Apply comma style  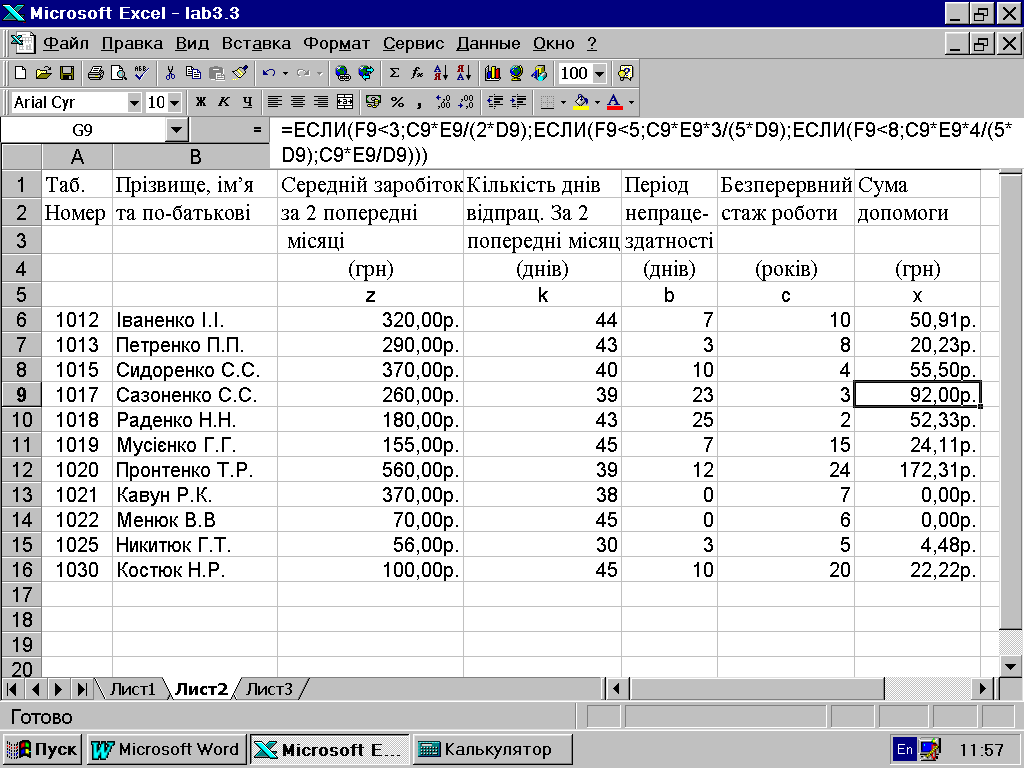point(420,102)
